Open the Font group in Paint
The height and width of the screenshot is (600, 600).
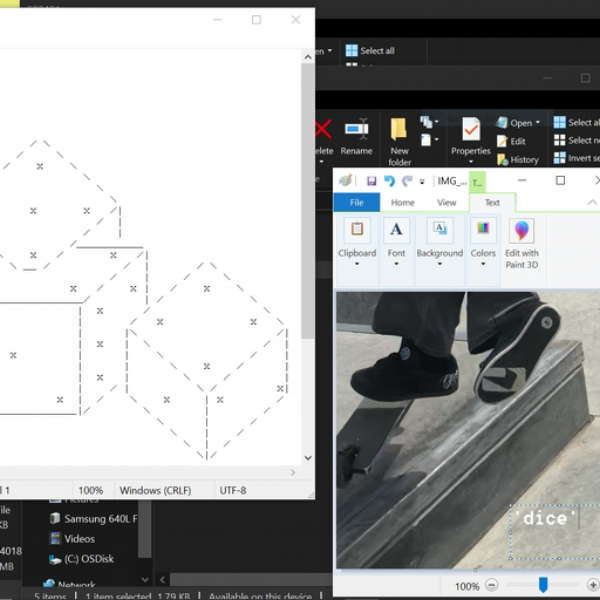[x=396, y=243]
